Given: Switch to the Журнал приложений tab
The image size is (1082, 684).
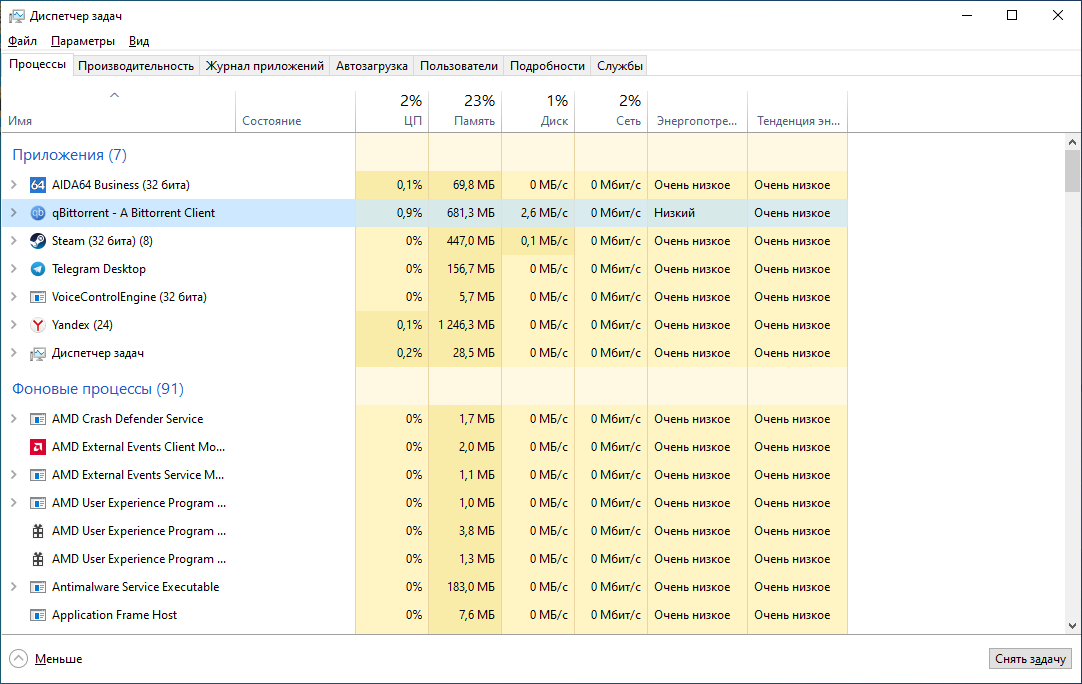Looking at the screenshot, I should (264, 66).
